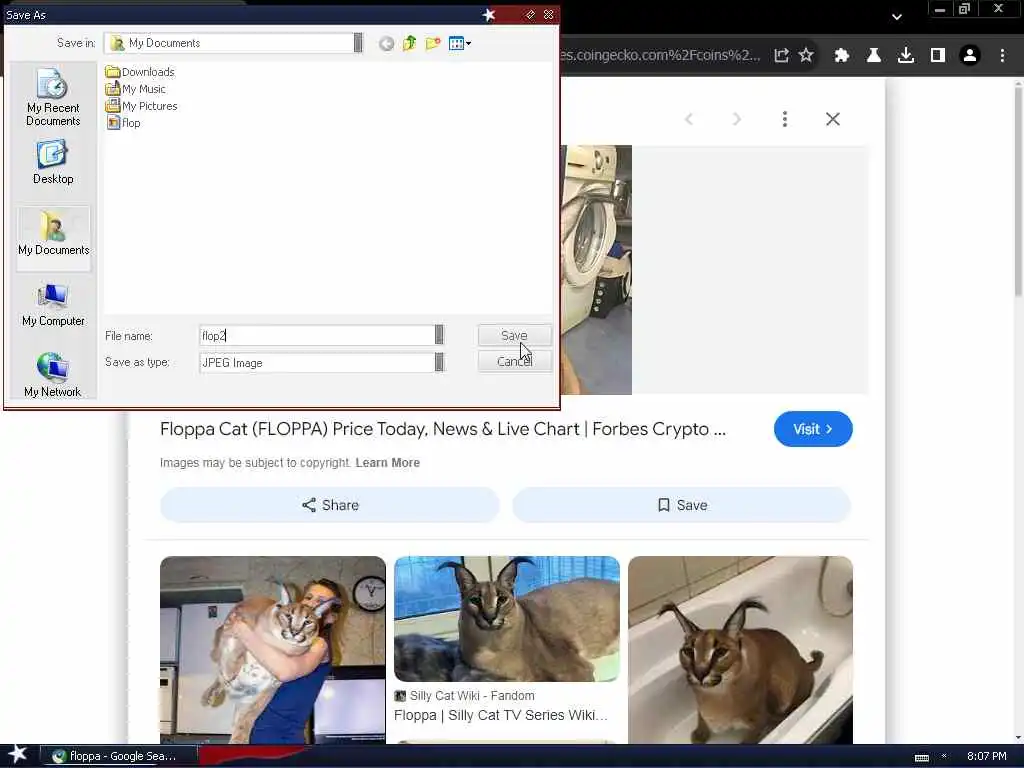Go up one folder level
The height and width of the screenshot is (768, 1024).
click(409, 44)
